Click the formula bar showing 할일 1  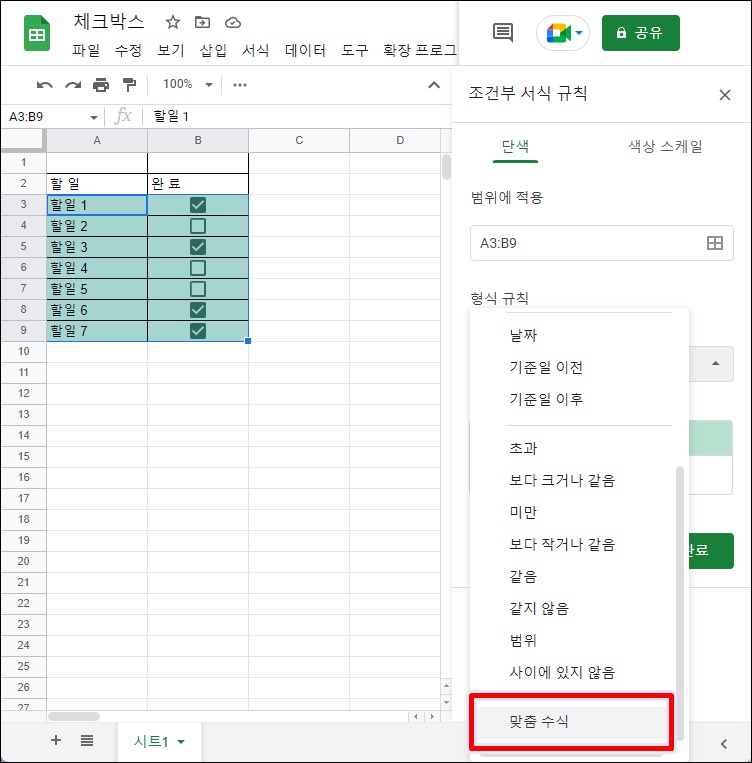click(x=296, y=116)
